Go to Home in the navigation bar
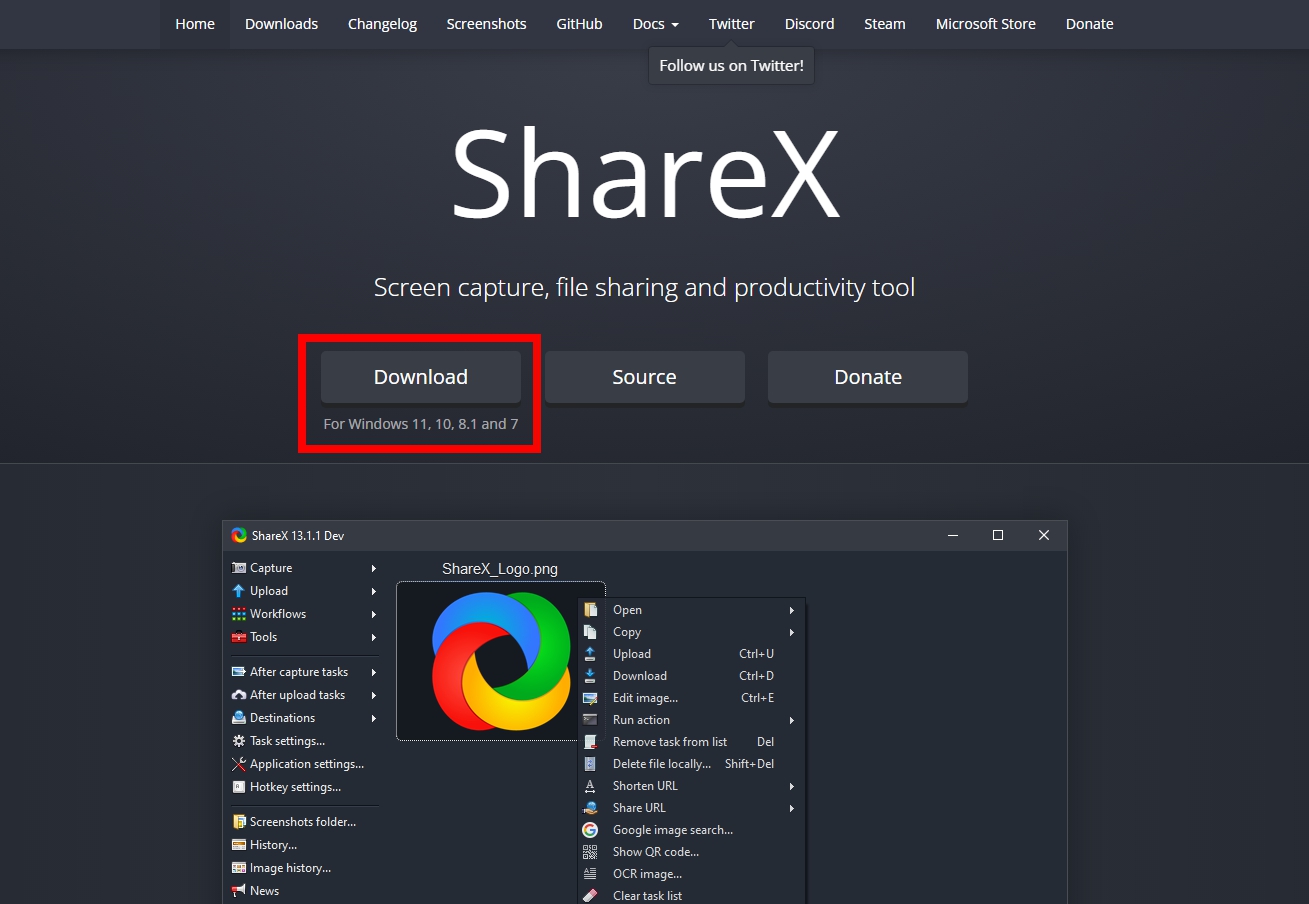This screenshot has height=904, width=1309. (x=195, y=24)
